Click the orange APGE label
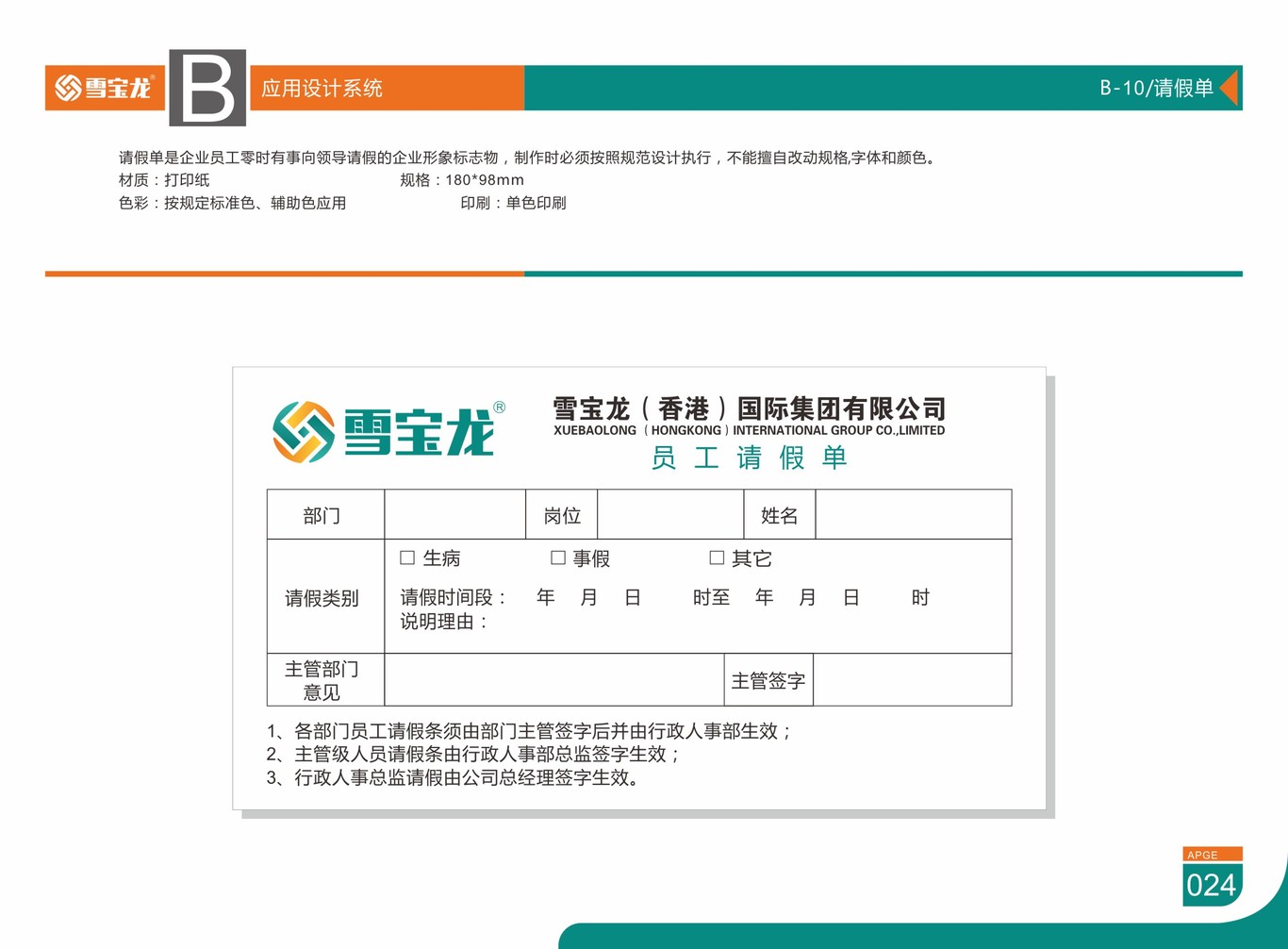1288x949 pixels. pos(1212,855)
